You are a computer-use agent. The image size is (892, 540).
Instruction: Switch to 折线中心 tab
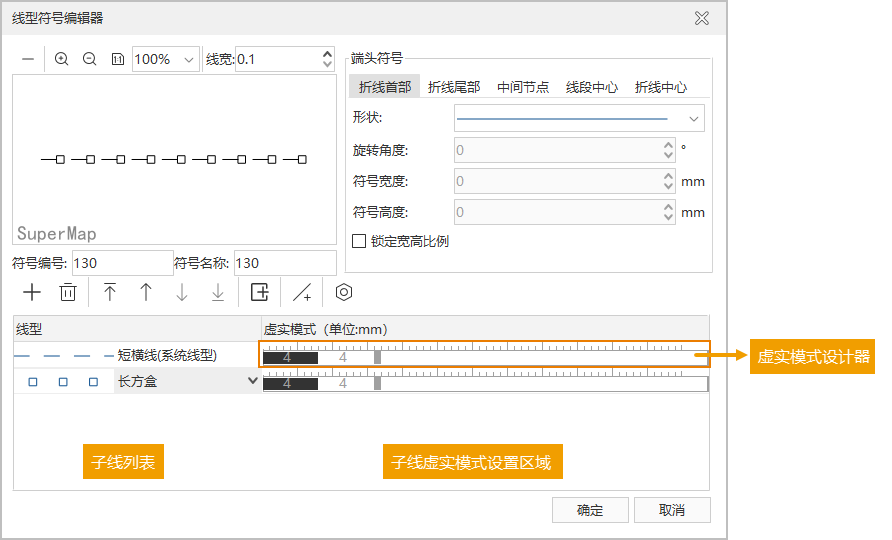pyautogui.click(x=660, y=86)
